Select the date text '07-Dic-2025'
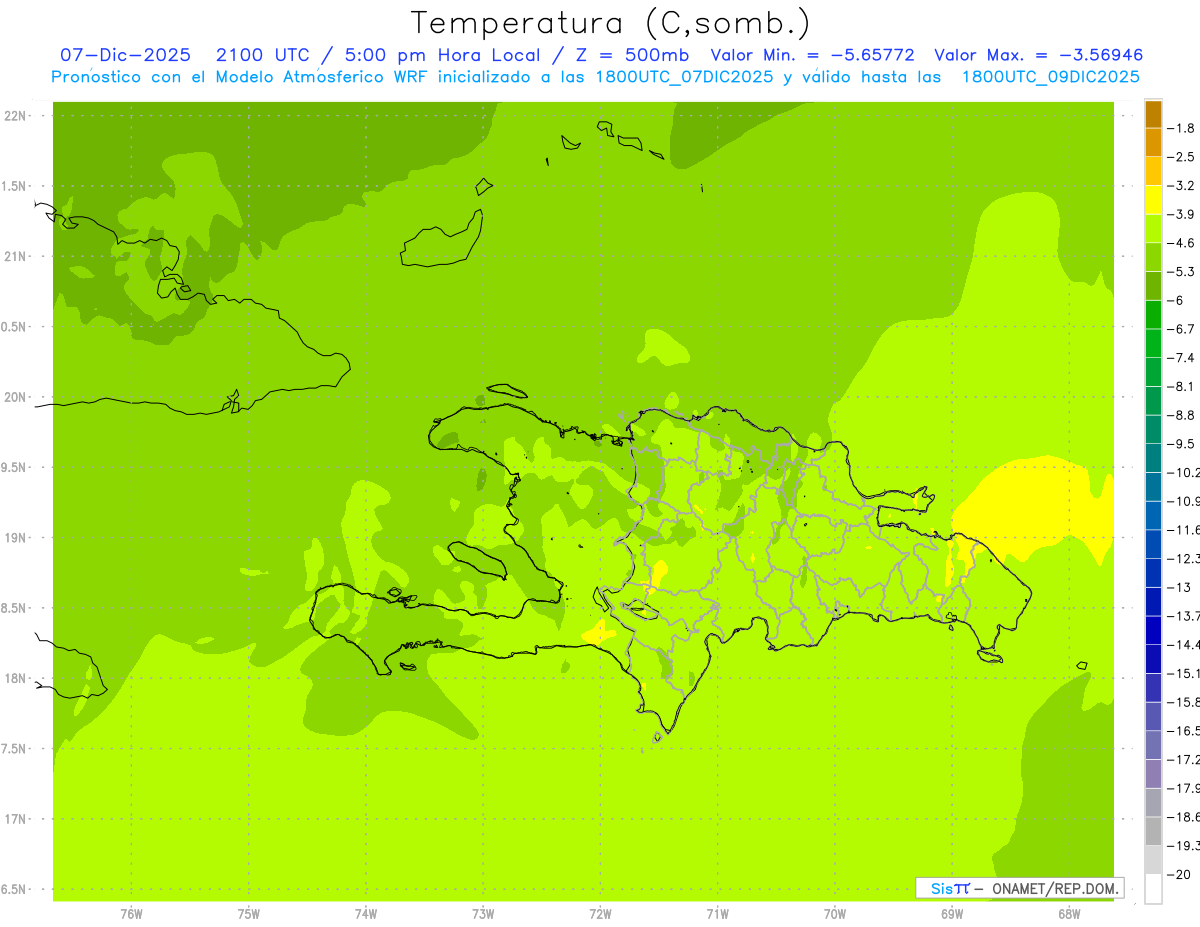 [125, 55]
